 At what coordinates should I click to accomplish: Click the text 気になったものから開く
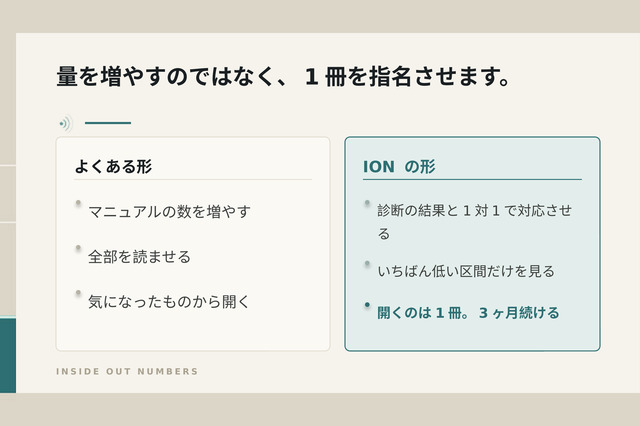coord(169,302)
